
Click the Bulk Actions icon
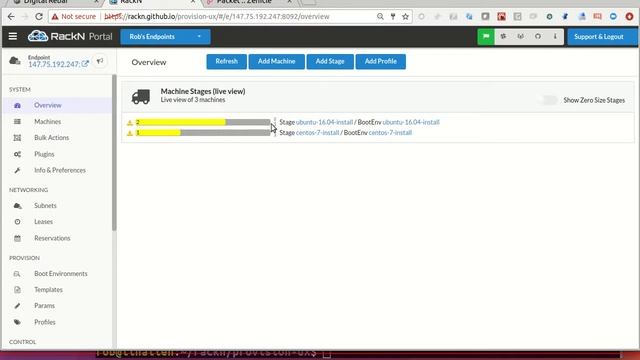click(17, 138)
